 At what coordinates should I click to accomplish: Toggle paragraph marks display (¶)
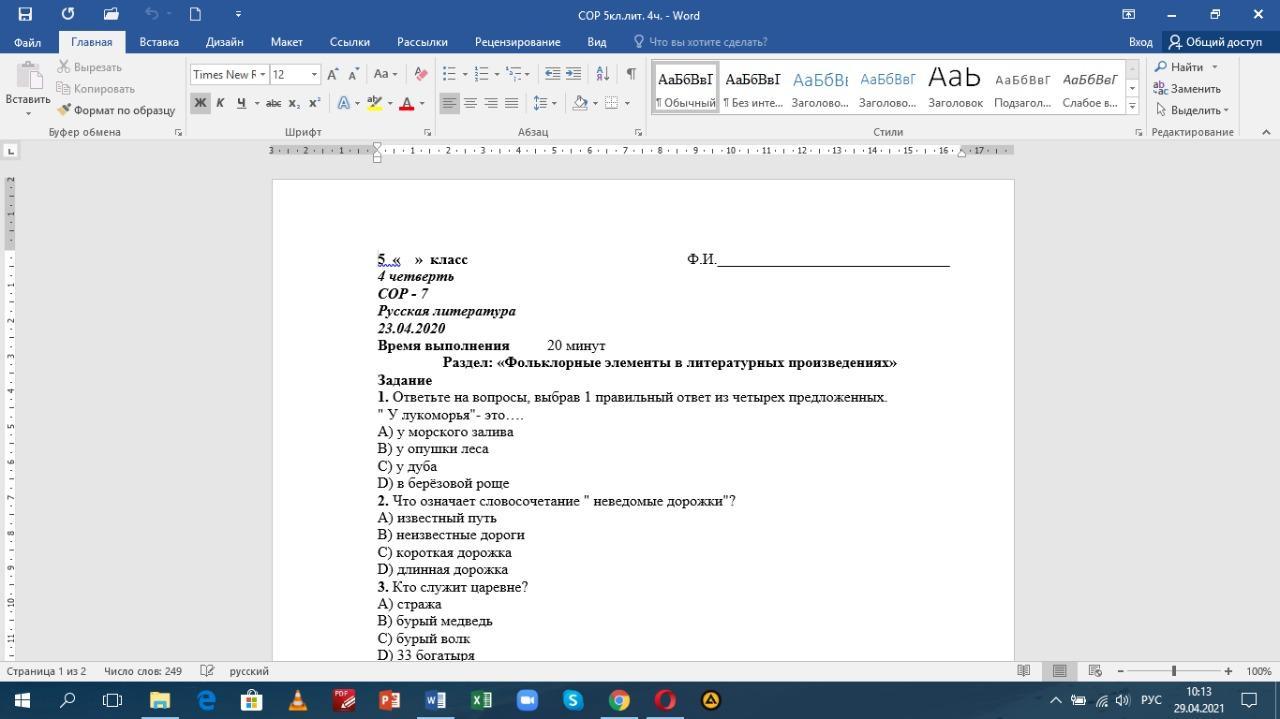(631, 74)
